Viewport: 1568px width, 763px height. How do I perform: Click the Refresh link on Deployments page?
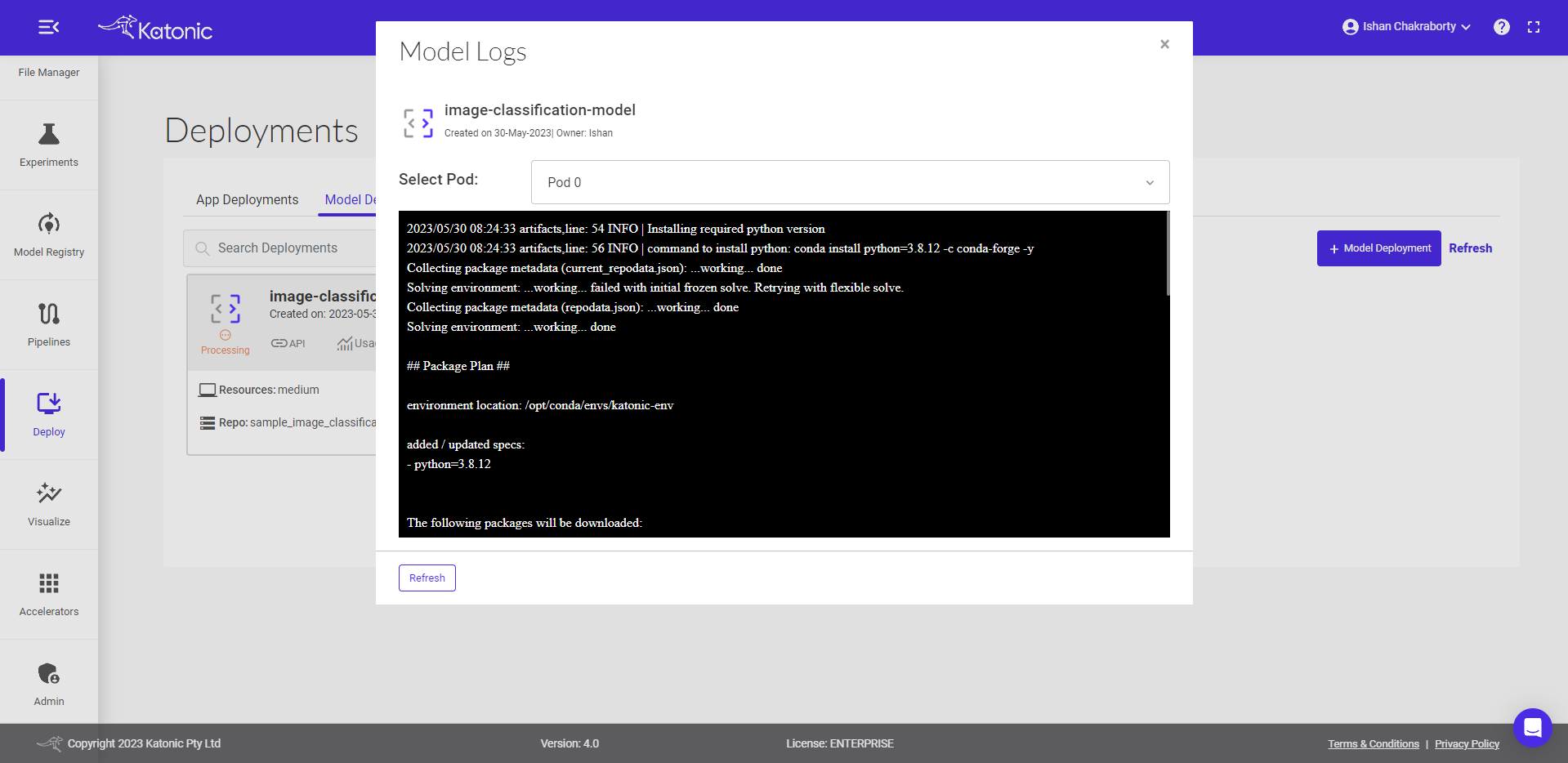[1471, 248]
